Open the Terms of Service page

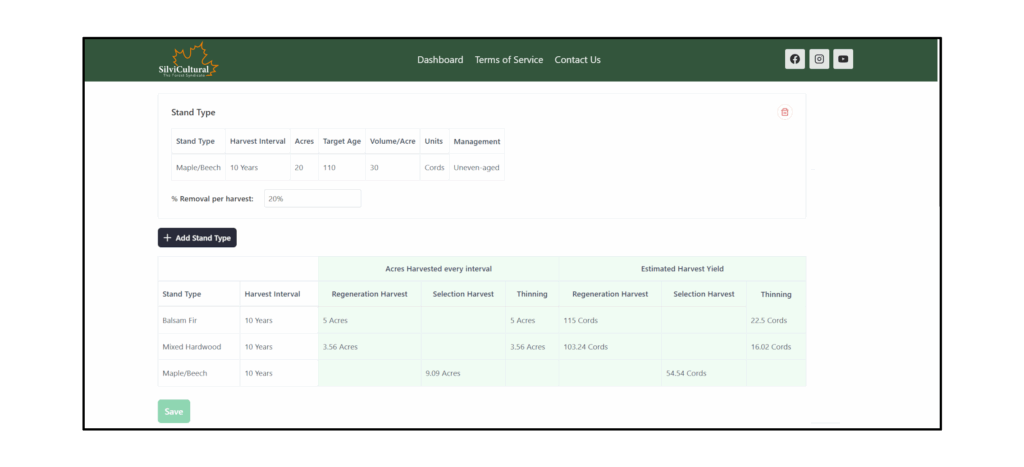(509, 60)
